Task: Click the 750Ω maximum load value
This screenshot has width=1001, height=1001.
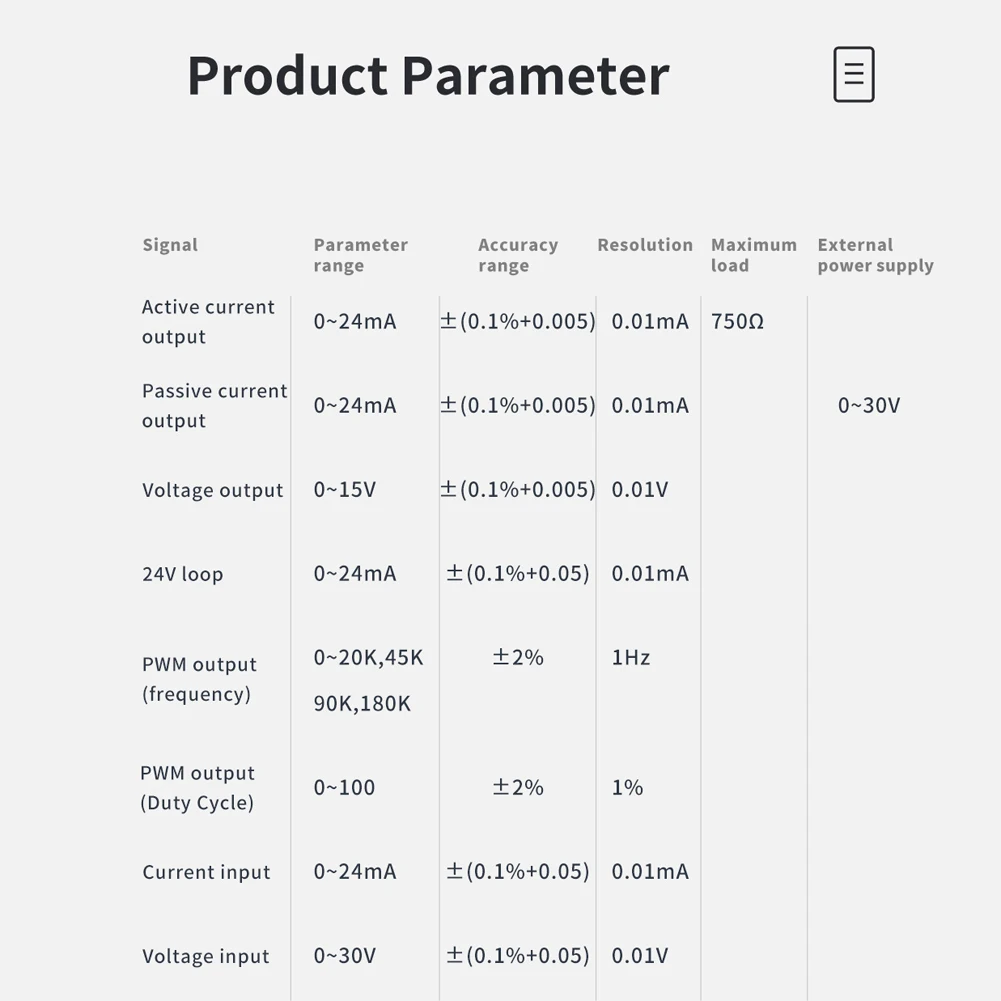Action: click(737, 322)
